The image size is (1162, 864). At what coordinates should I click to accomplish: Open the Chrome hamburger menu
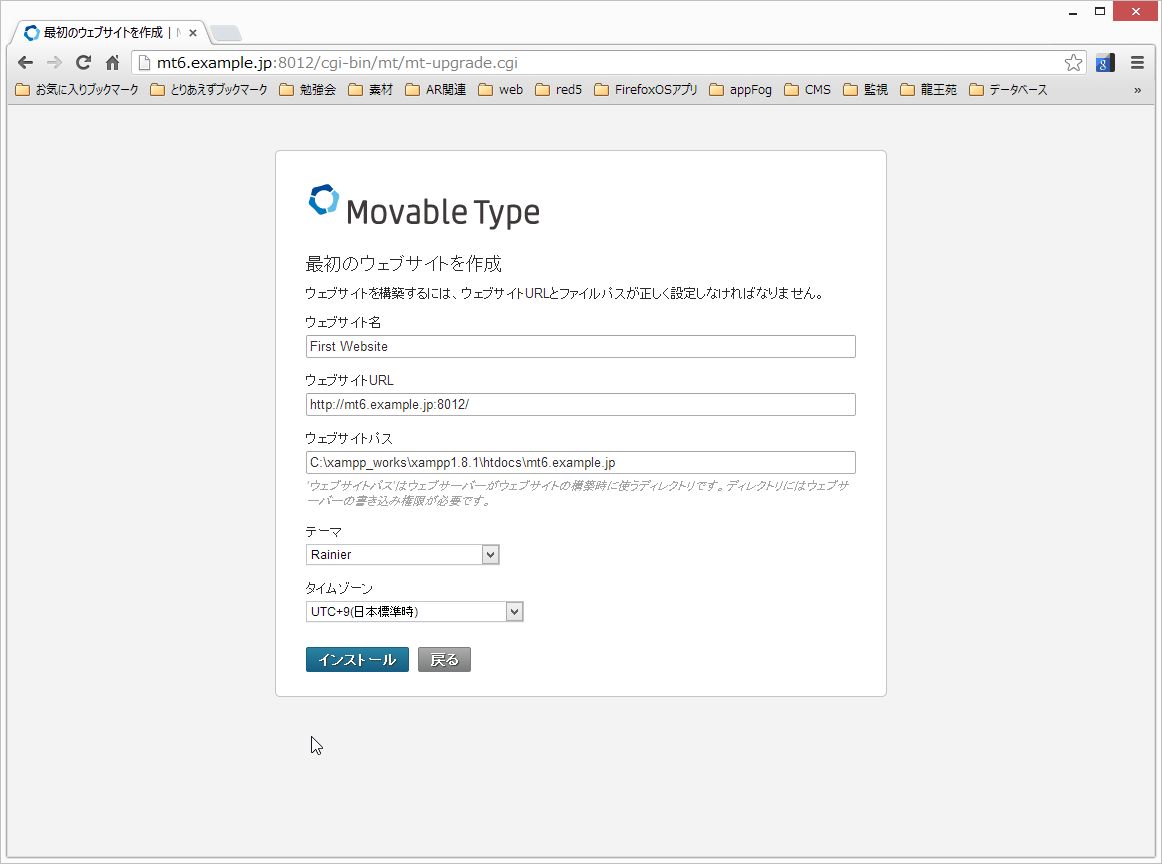1138,63
